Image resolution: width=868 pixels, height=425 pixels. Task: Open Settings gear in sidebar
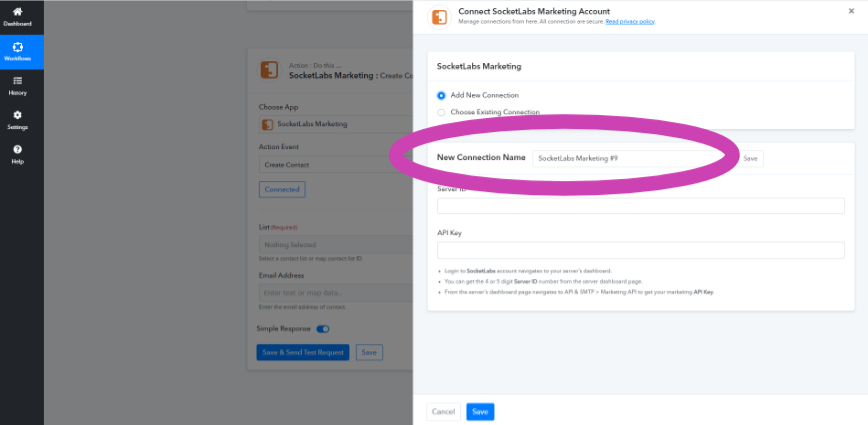[18, 121]
